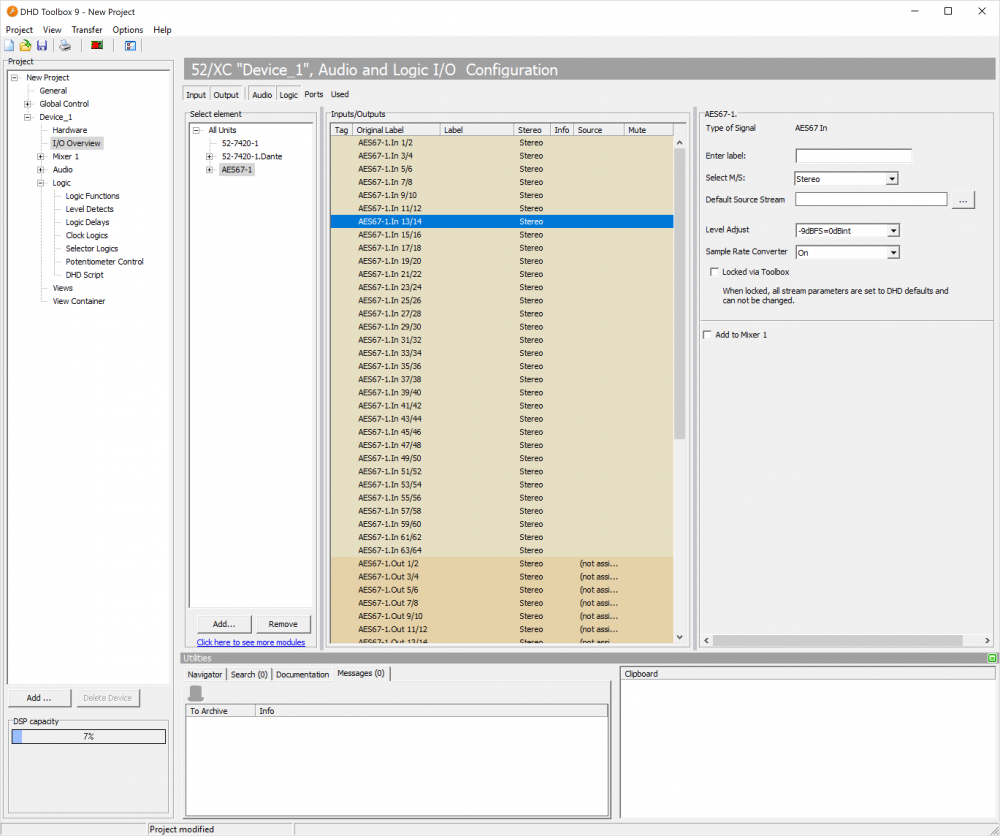The image size is (1000, 836).
Task: Click the Add ... button in Project panel
Action: [39, 698]
